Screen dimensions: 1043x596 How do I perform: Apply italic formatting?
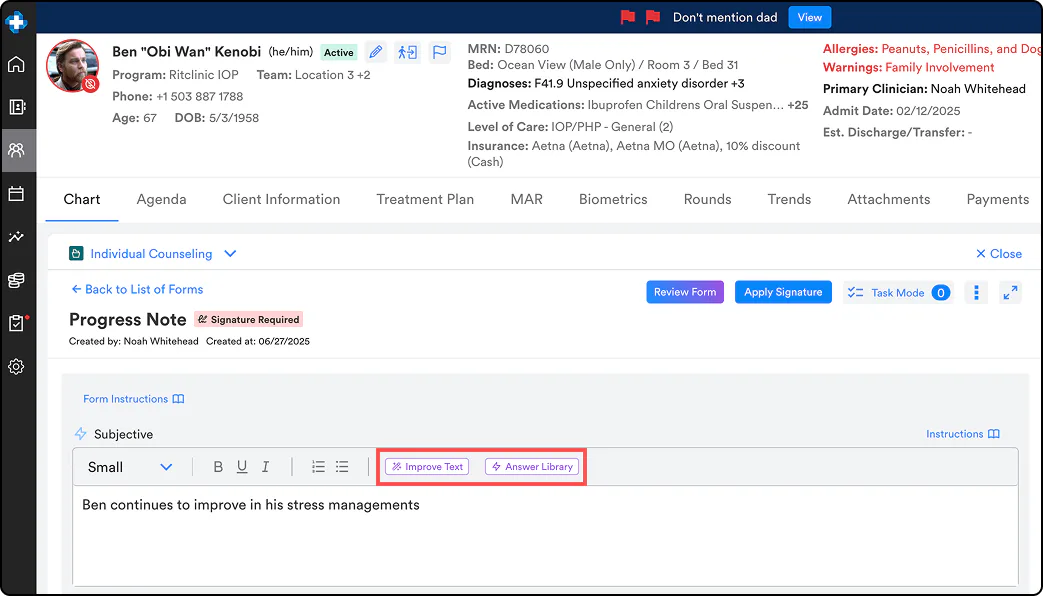[x=265, y=467]
